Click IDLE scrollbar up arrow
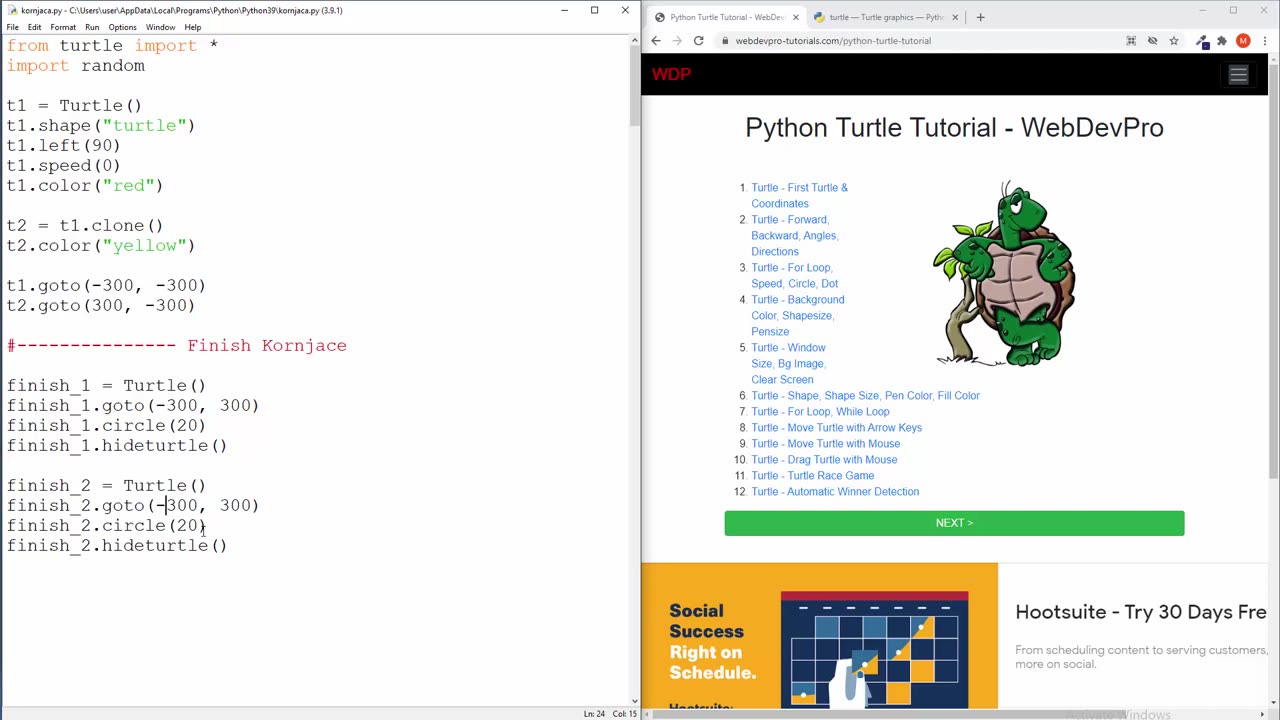 [635, 40]
